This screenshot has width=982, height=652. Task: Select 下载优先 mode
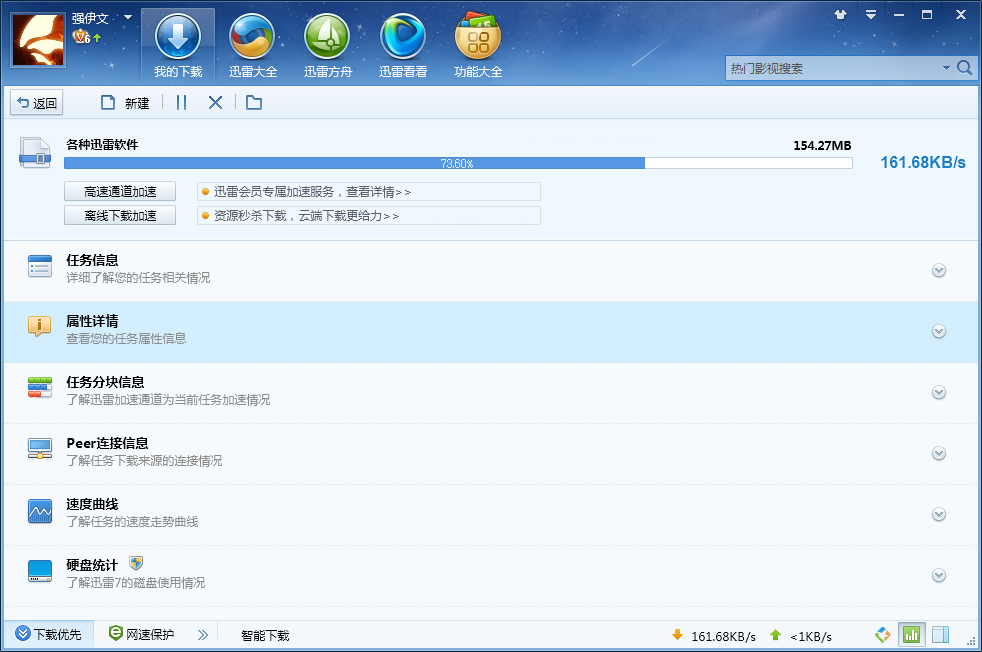pyautogui.click(x=49, y=634)
